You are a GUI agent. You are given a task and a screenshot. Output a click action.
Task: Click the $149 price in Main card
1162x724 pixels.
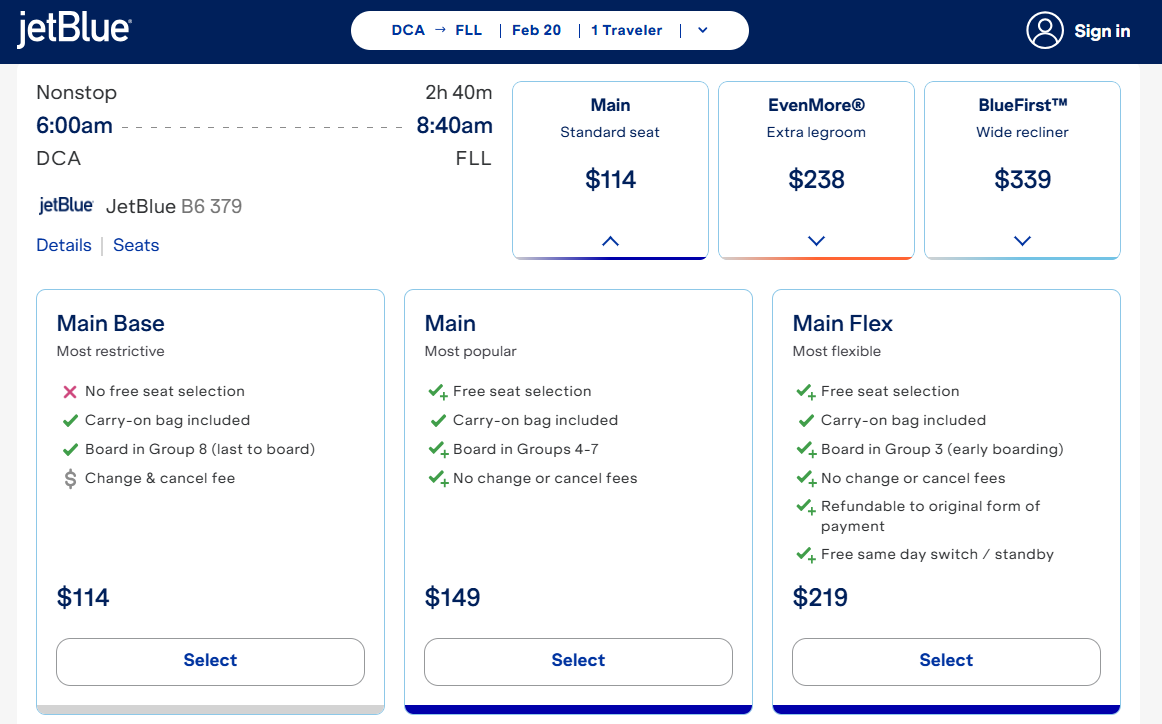452,597
